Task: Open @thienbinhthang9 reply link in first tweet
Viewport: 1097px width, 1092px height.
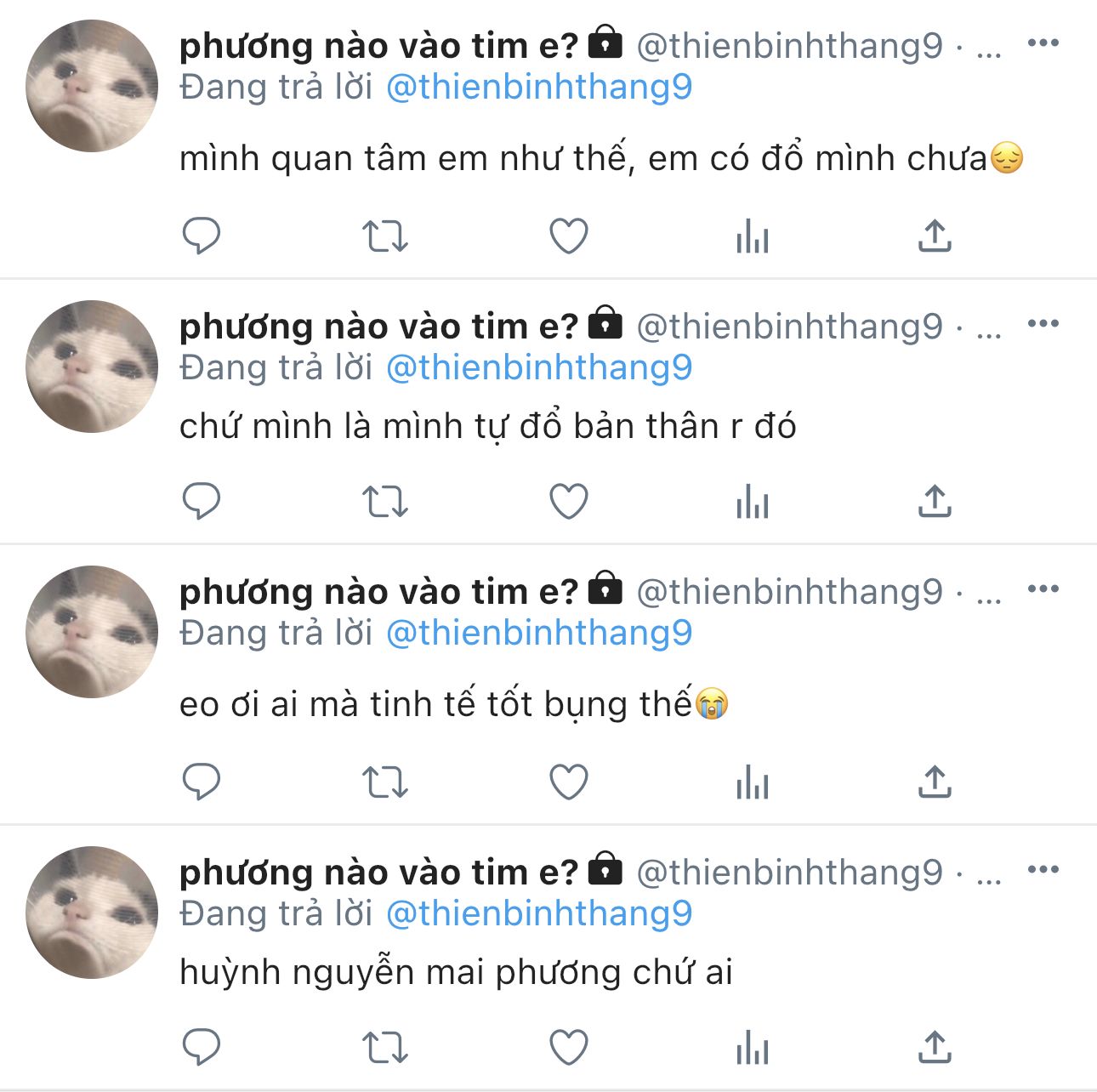Action: 539,87
